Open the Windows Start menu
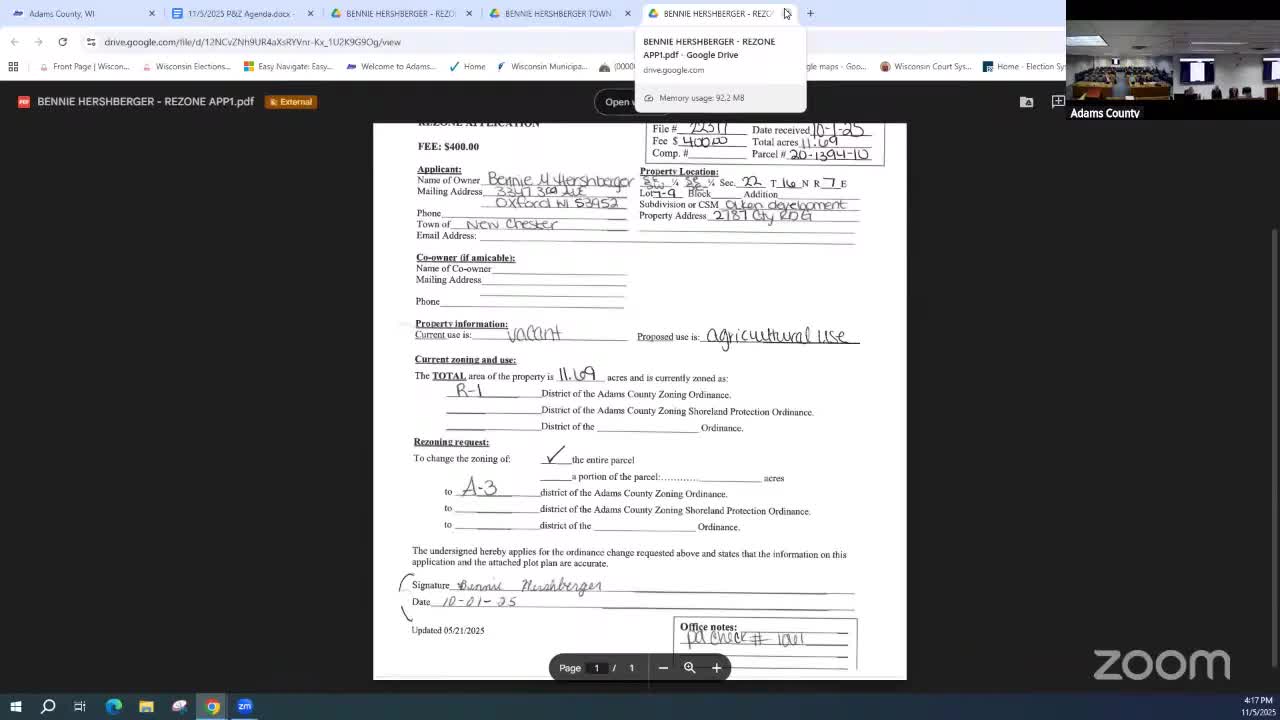Image resolution: width=1280 pixels, height=720 pixels. 16,706
